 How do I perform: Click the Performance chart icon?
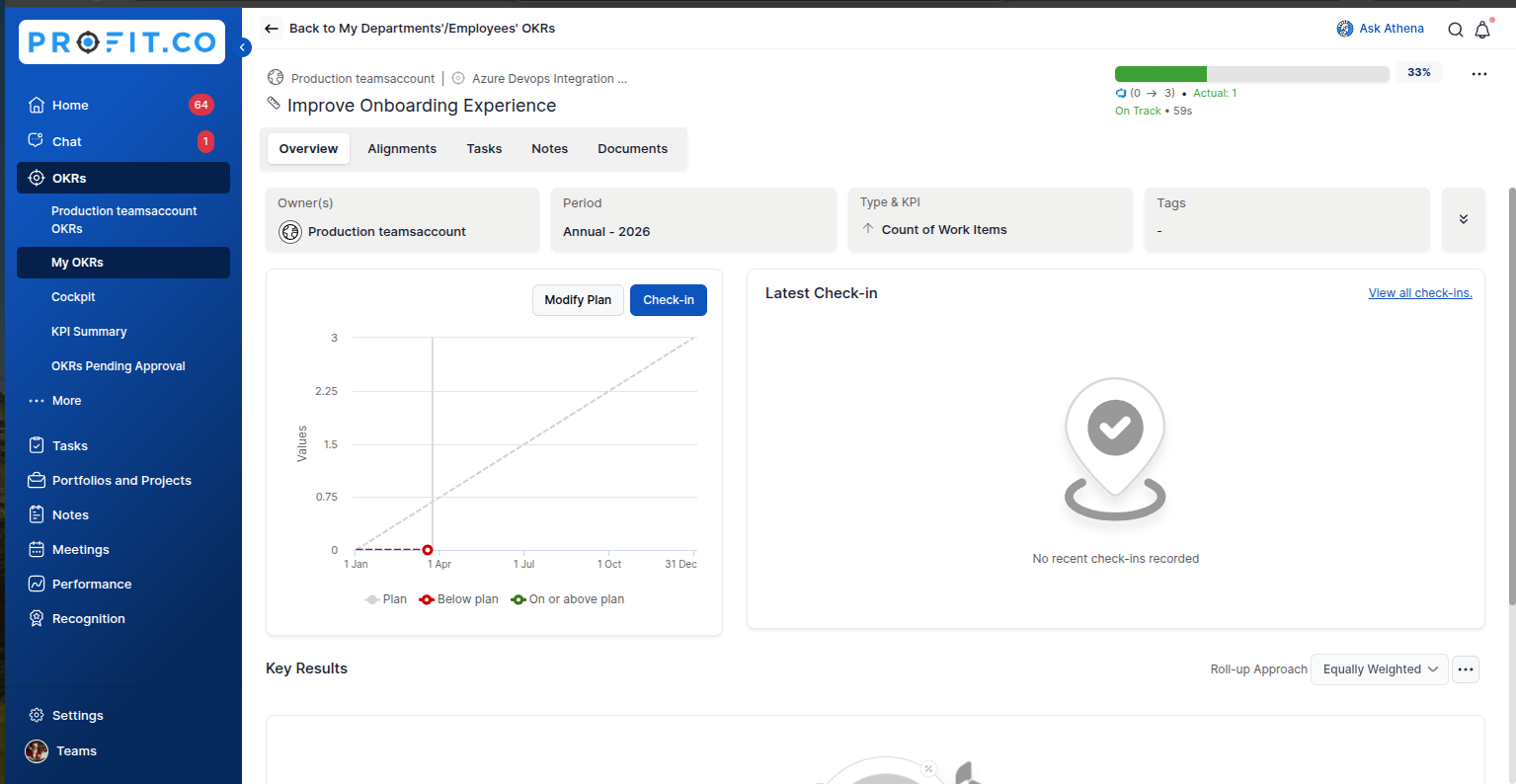click(37, 584)
